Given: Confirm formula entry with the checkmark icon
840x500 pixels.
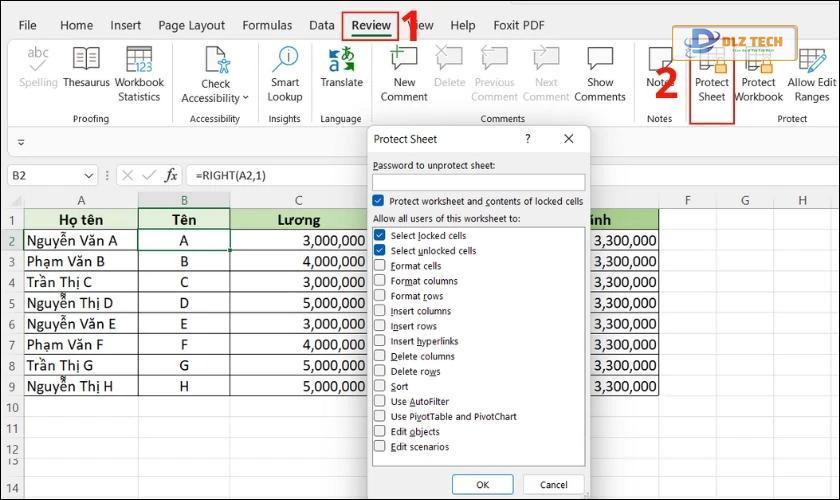Looking at the screenshot, I should tap(149, 175).
